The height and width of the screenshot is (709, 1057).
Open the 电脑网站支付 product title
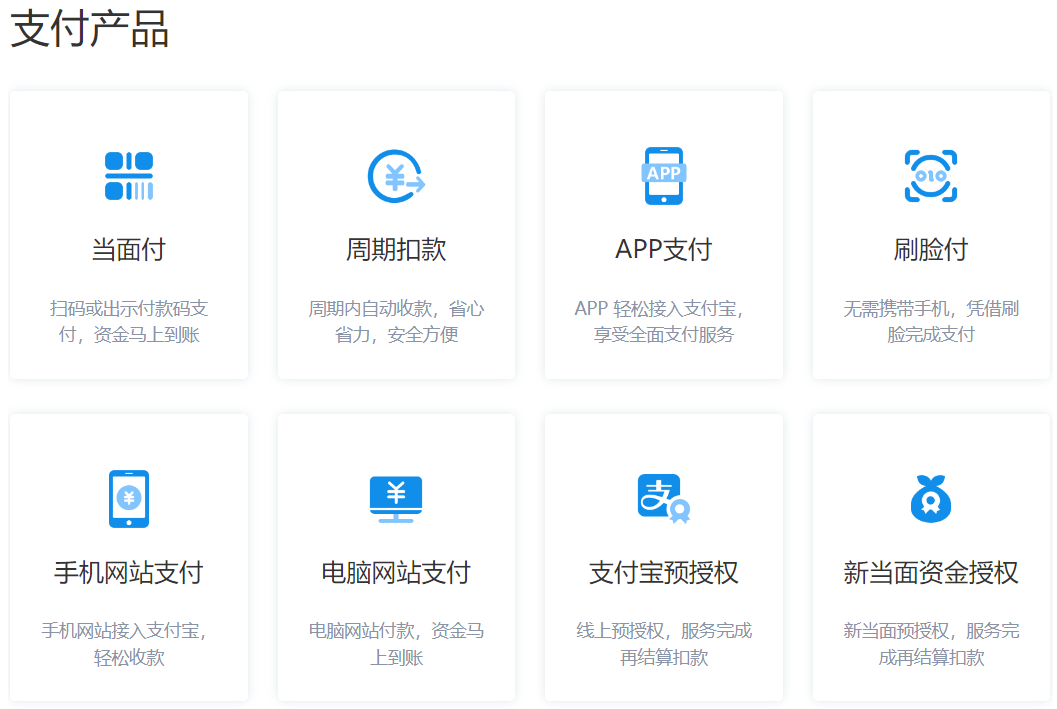[396, 572]
